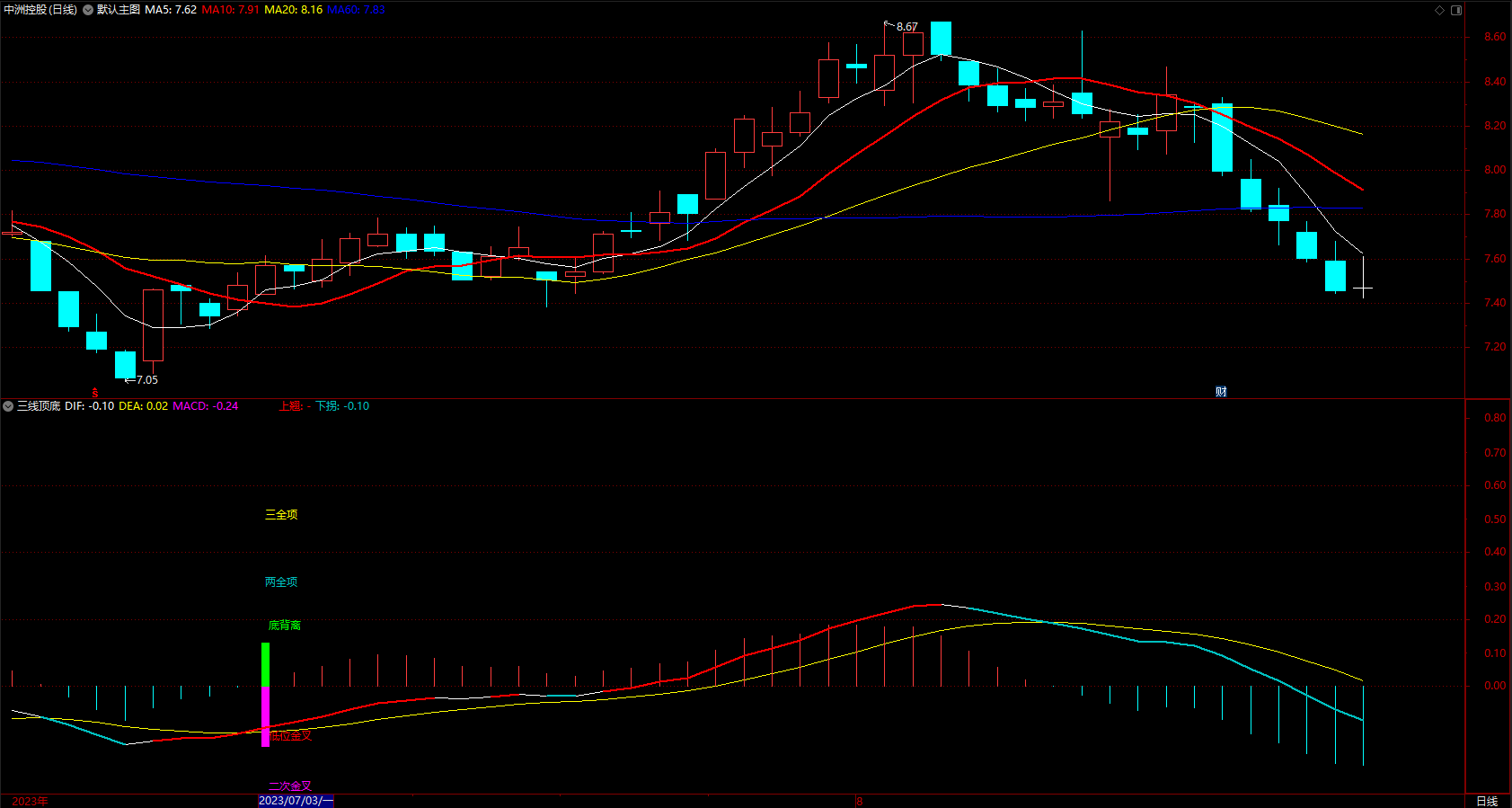Expand the 三线顶底 indicator dropdown arrow
Image resolution: width=1512 pixels, height=808 pixels.
point(8,406)
